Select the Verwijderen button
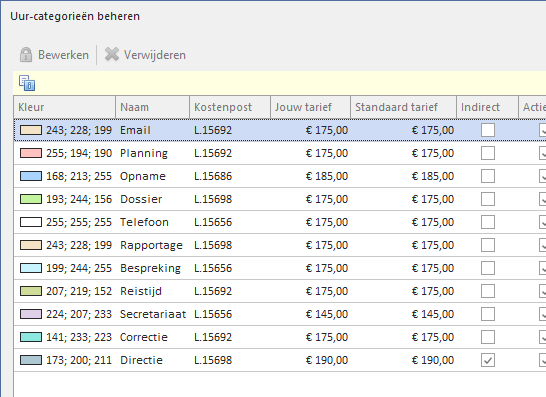Image resolution: width=546 pixels, height=397 pixels. [x=146, y=55]
